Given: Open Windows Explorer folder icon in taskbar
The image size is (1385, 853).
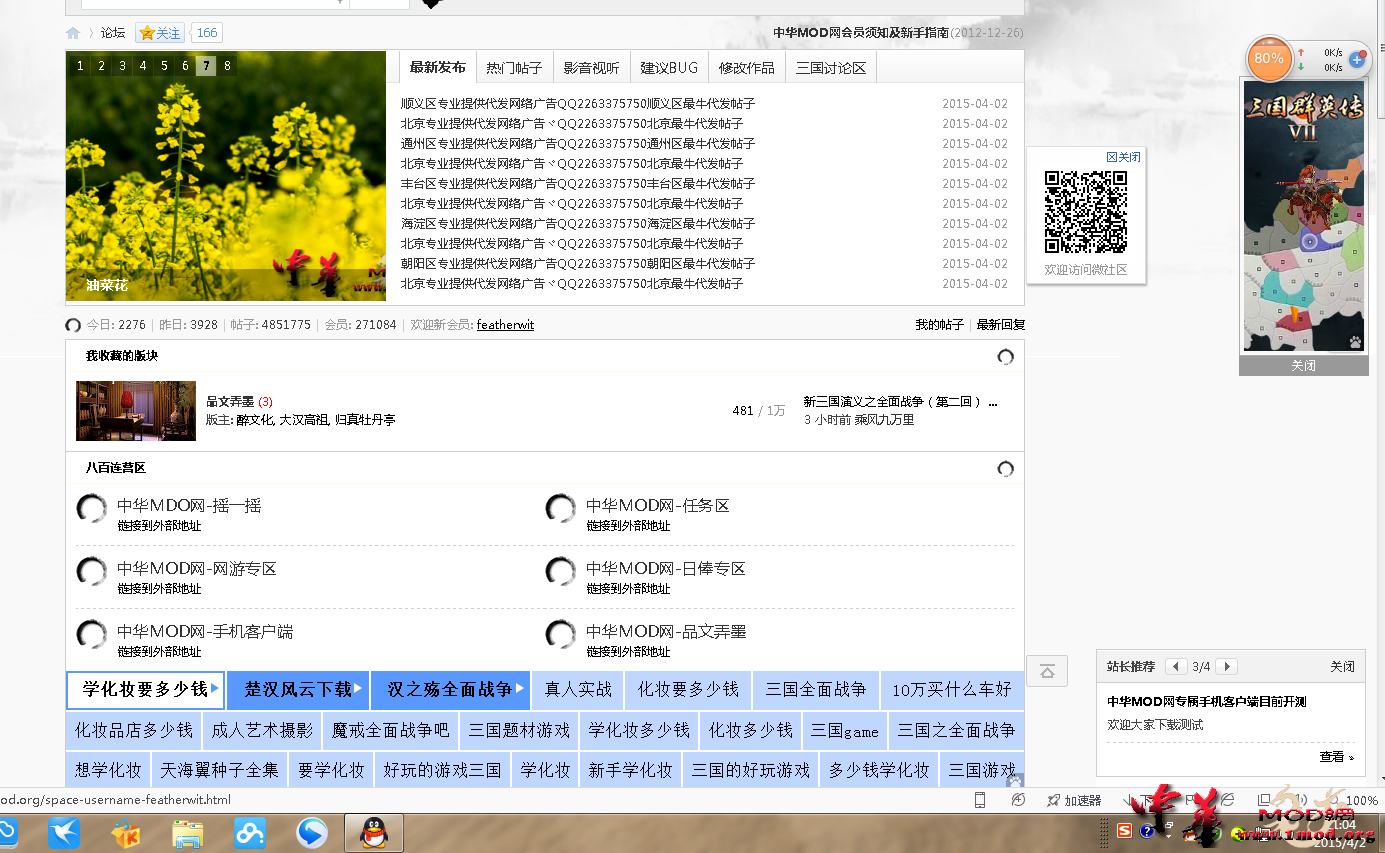Looking at the screenshot, I should point(188,832).
